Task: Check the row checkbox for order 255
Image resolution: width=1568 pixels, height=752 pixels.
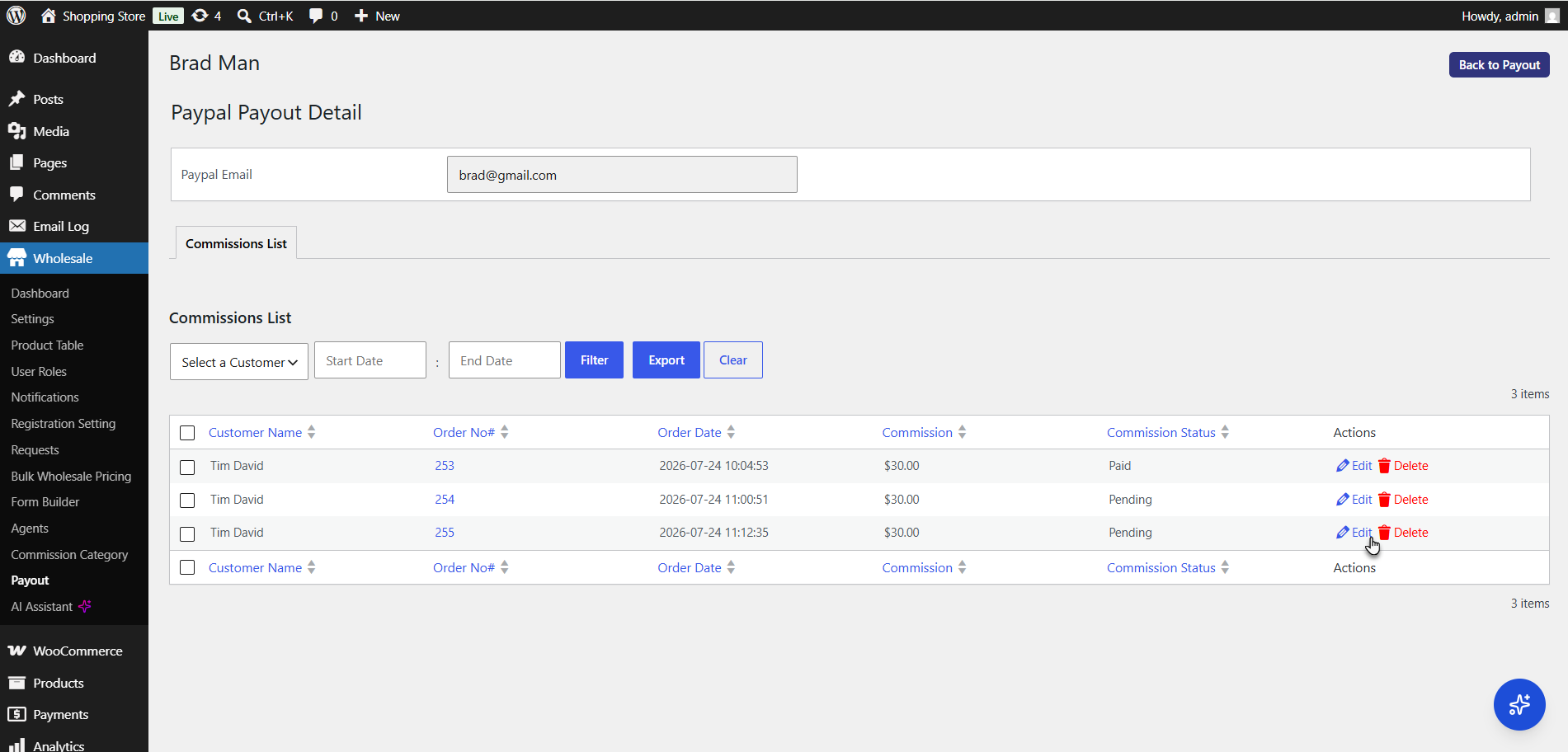Action: 187,533
